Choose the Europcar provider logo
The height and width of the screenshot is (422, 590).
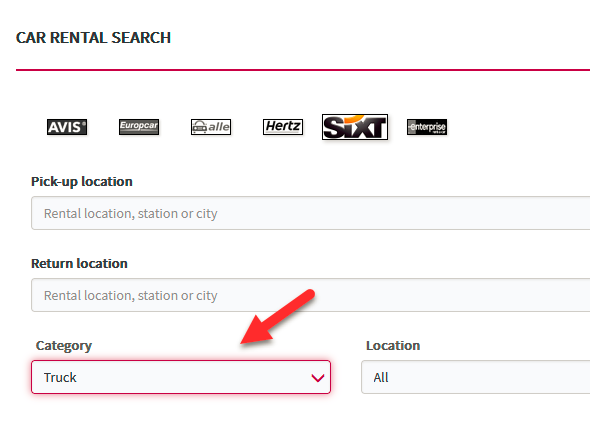[139, 127]
